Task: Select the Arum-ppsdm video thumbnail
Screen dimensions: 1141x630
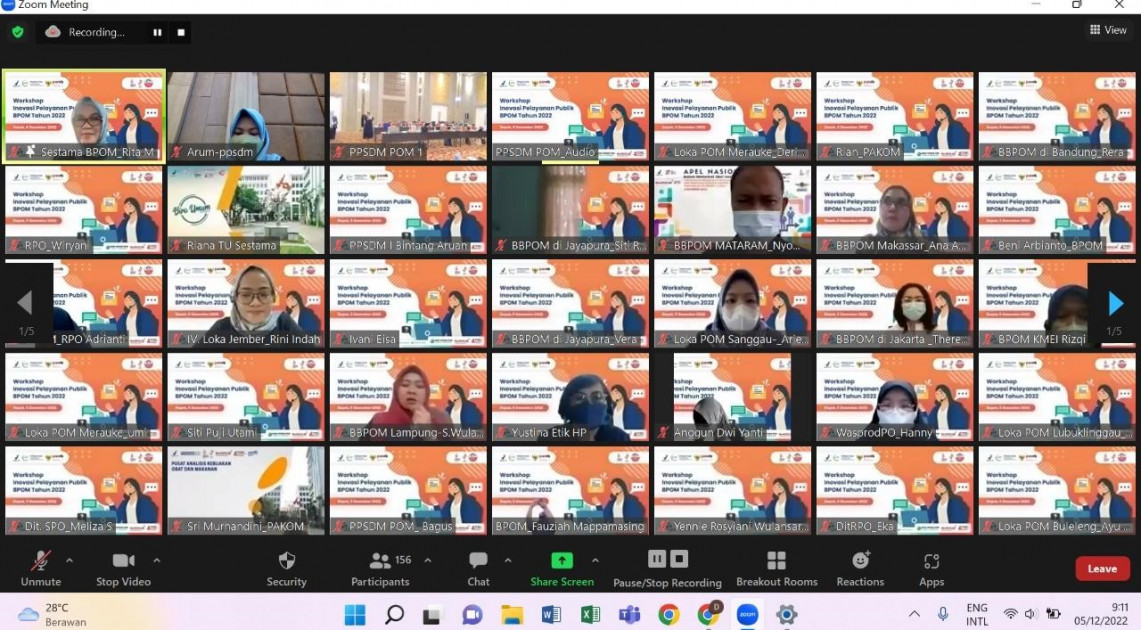Action: pyautogui.click(x=246, y=116)
